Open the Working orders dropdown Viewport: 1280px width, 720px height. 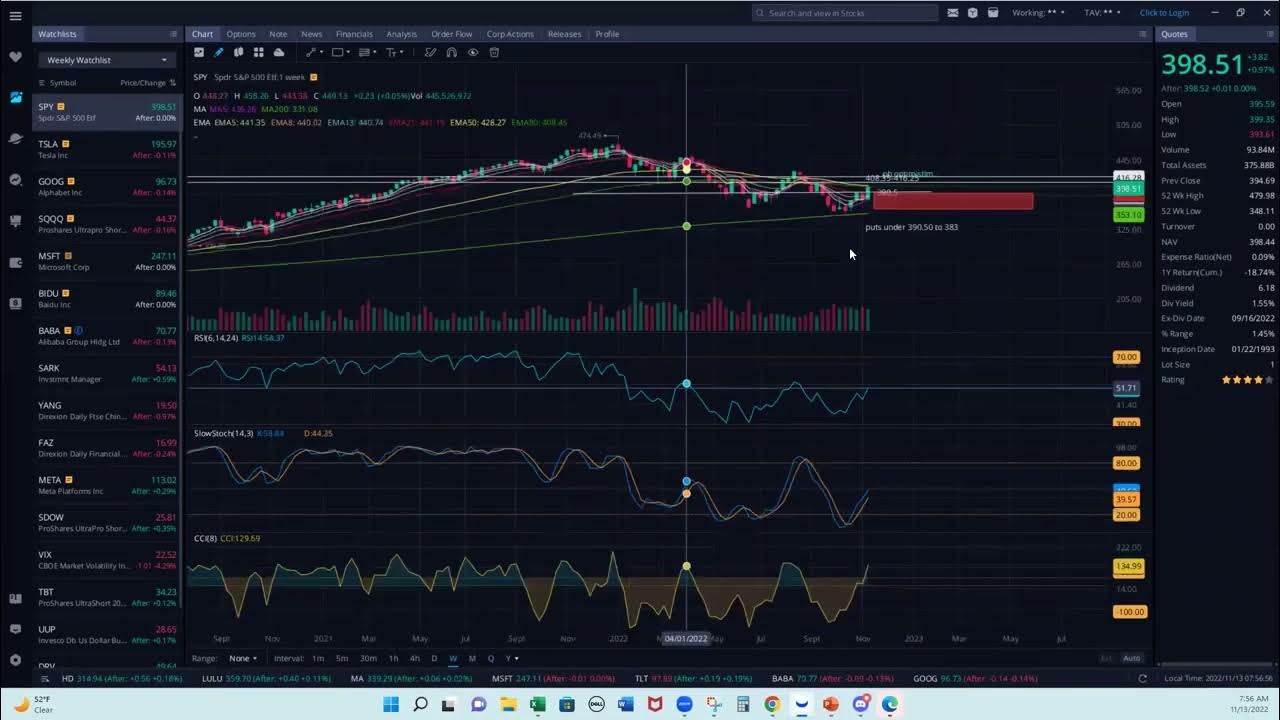point(1040,13)
